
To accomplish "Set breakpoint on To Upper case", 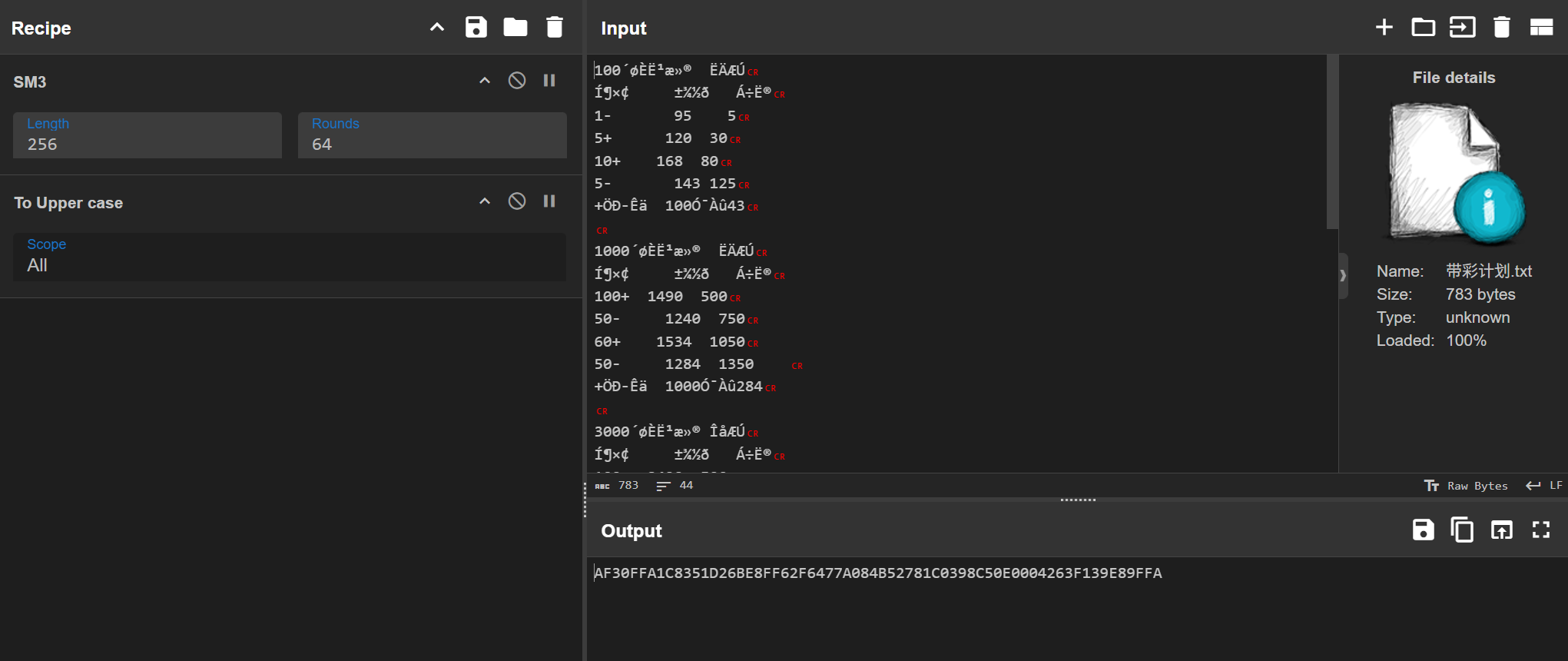I will point(549,201).
